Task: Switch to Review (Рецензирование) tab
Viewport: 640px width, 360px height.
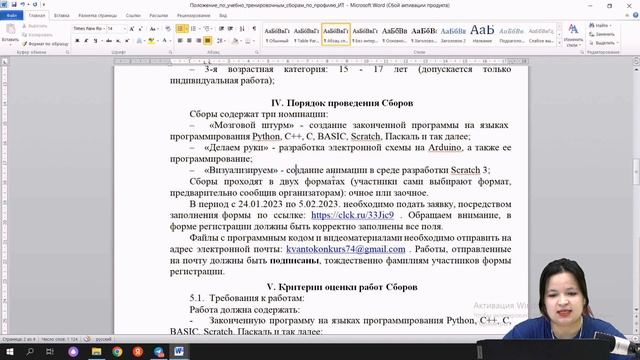Action: point(193,16)
